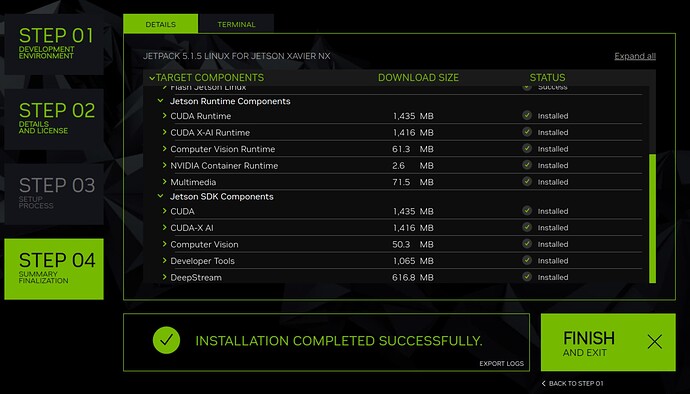690x394 pixels.
Task: Click the large installation completed checkmark icon
Action: pyautogui.click(x=166, y=340)
